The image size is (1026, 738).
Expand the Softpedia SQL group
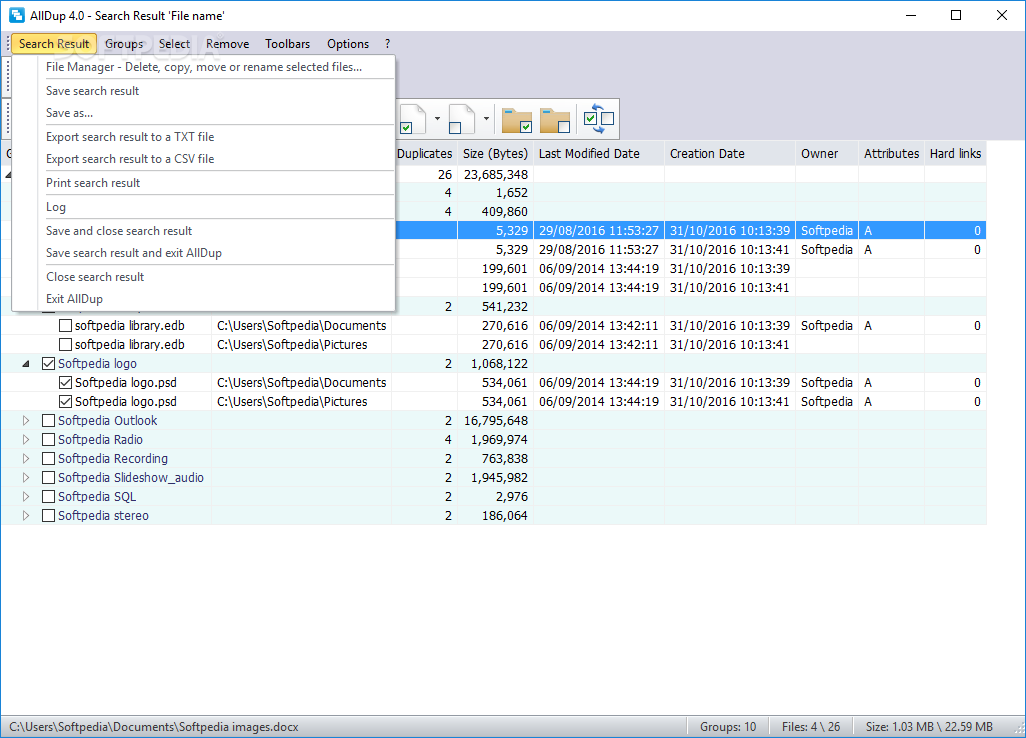click(26, 497)
